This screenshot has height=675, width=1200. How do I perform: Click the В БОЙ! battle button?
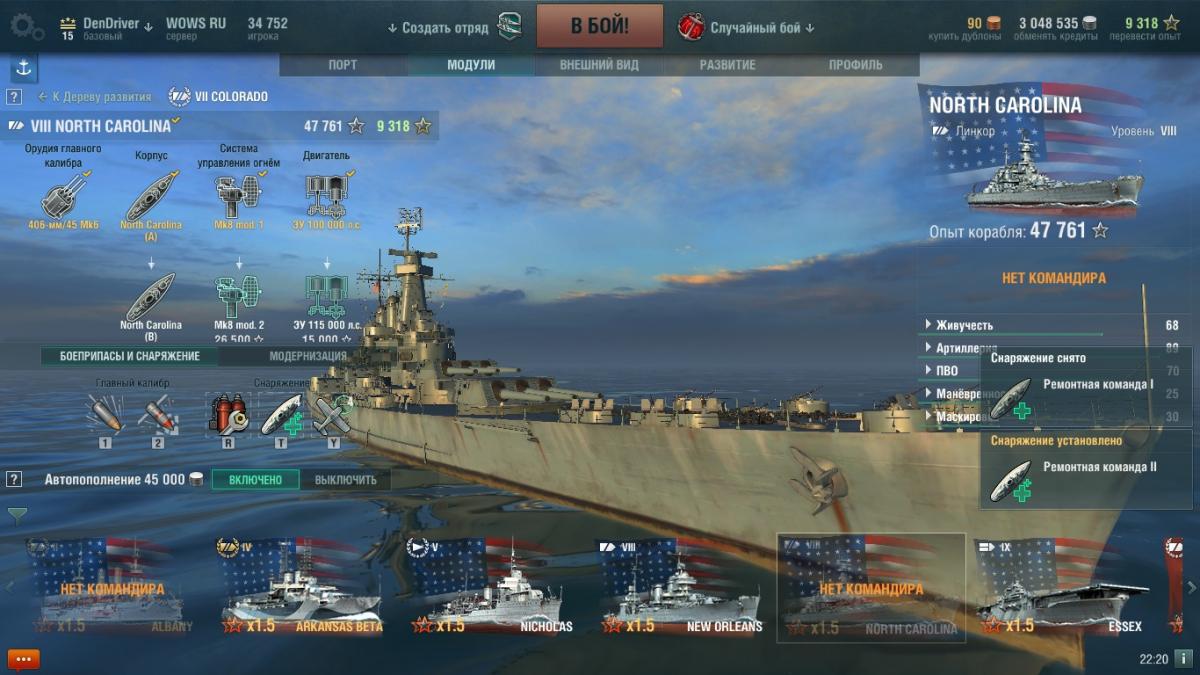click(600, 26)
